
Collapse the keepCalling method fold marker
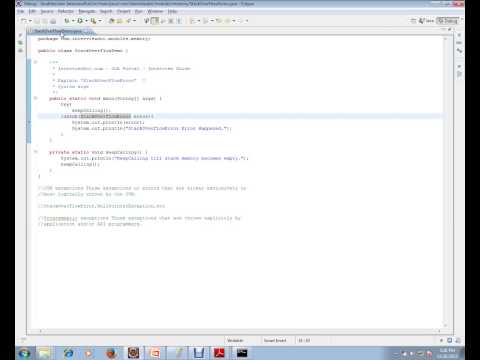36,152
